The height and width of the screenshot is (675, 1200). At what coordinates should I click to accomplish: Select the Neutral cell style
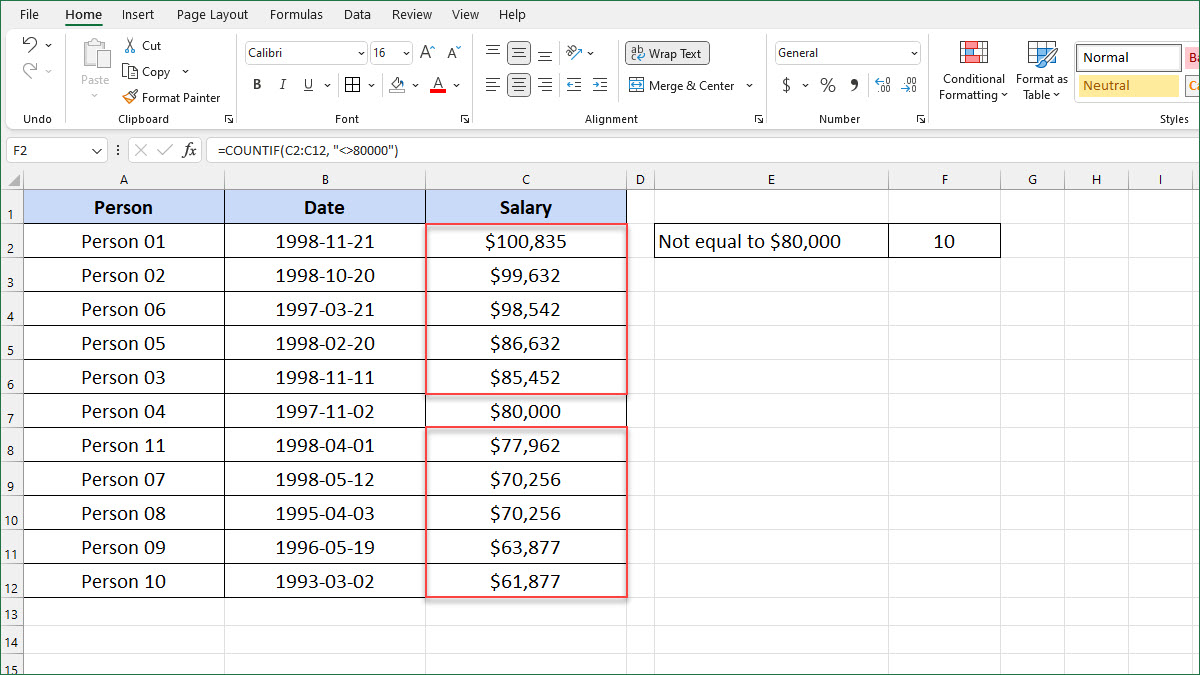[1128, 86]
